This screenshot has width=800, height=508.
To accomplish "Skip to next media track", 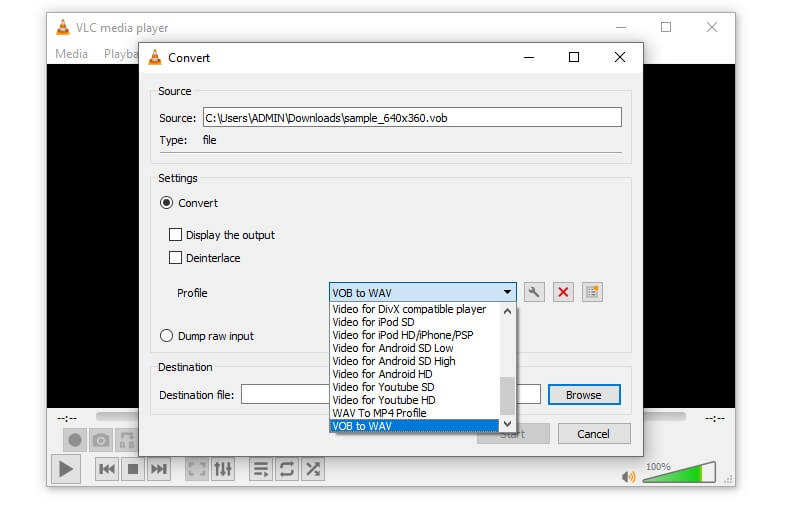I will coord(159,468).
